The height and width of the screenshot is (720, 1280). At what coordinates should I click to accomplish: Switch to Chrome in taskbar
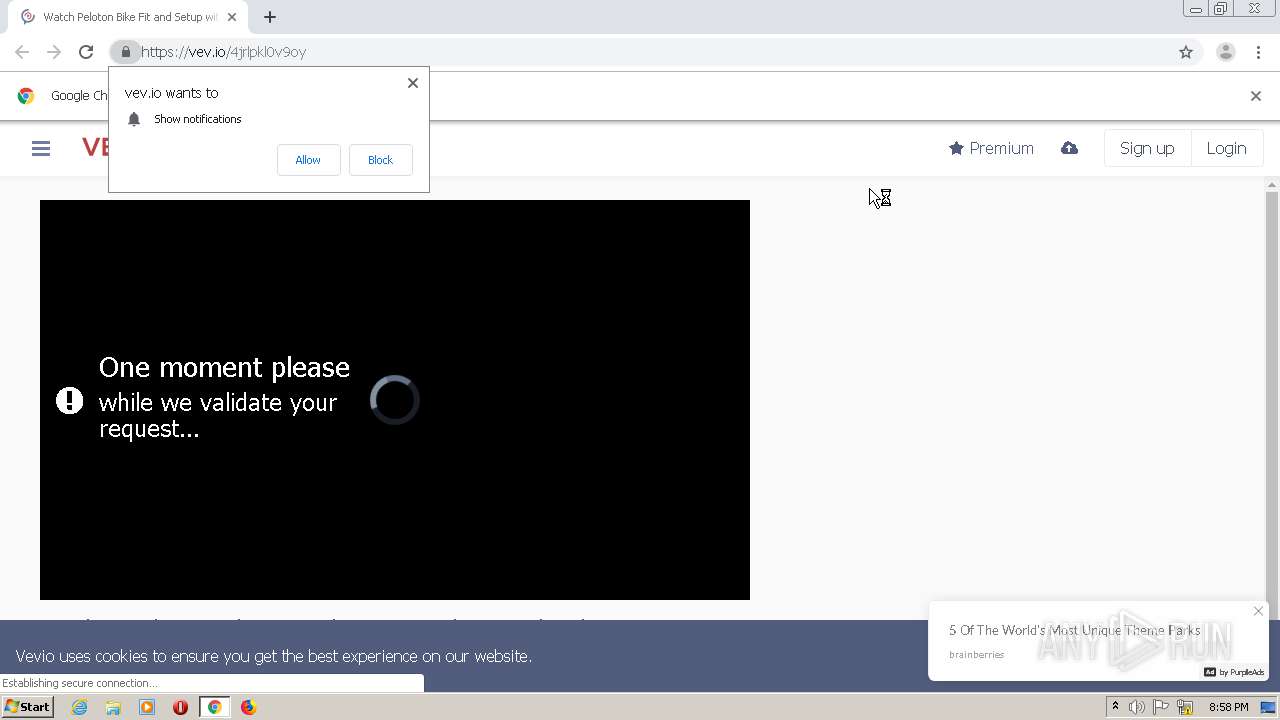pos(214,707)
